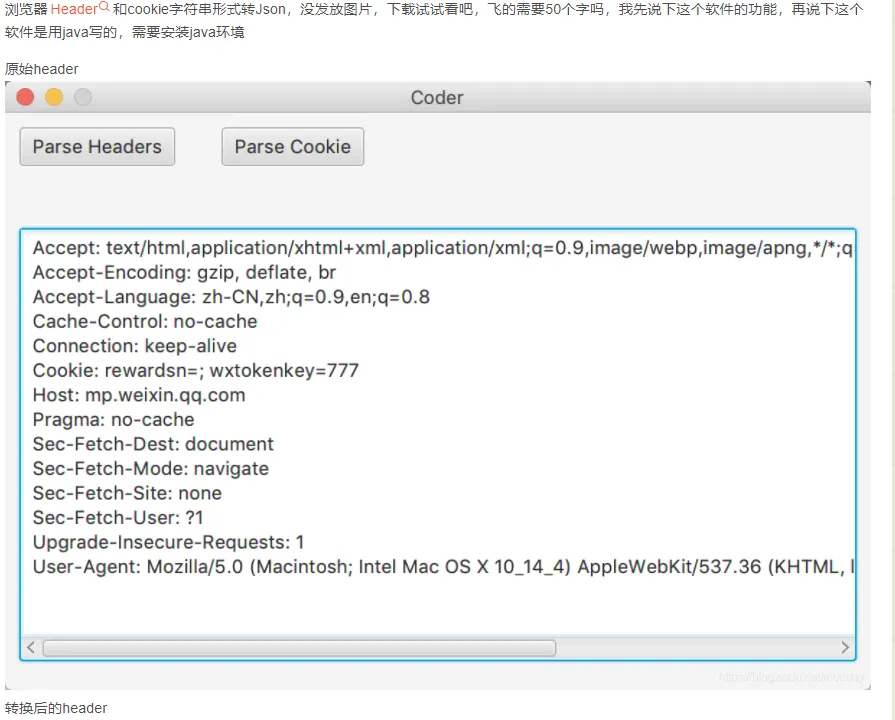Click the Coder window title
Screen dimensions: 895x720
tap(437, 98)
